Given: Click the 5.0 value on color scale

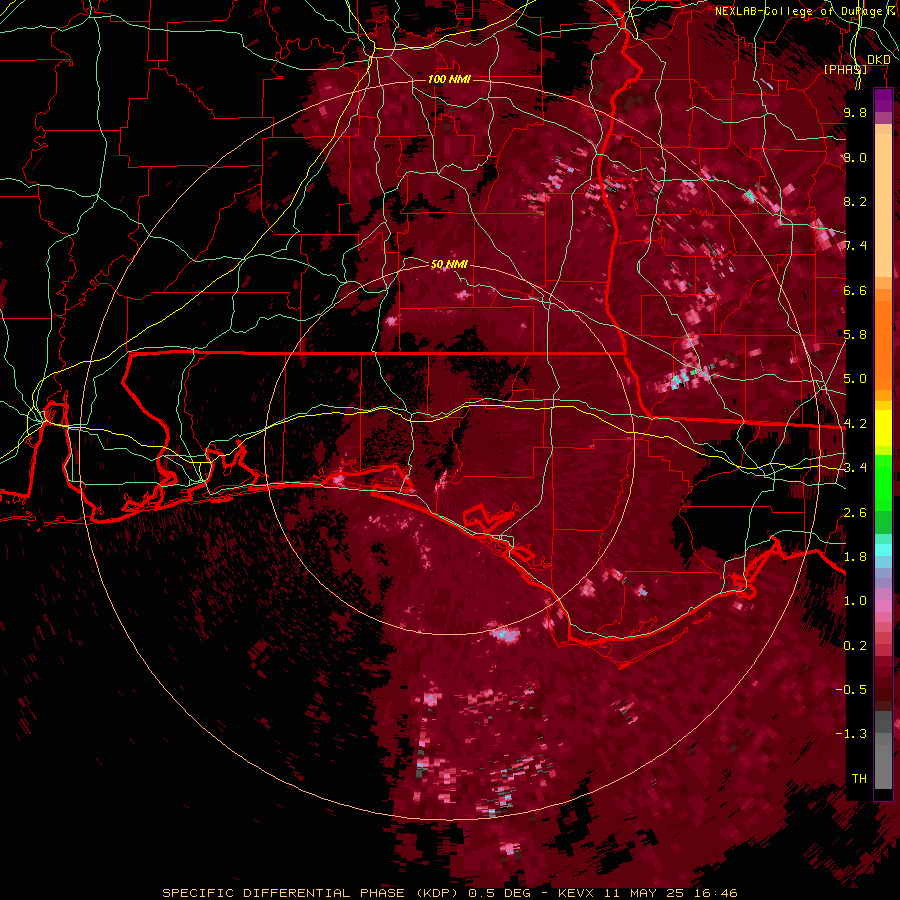Looking at the screenshot, I should pos(855,379).
